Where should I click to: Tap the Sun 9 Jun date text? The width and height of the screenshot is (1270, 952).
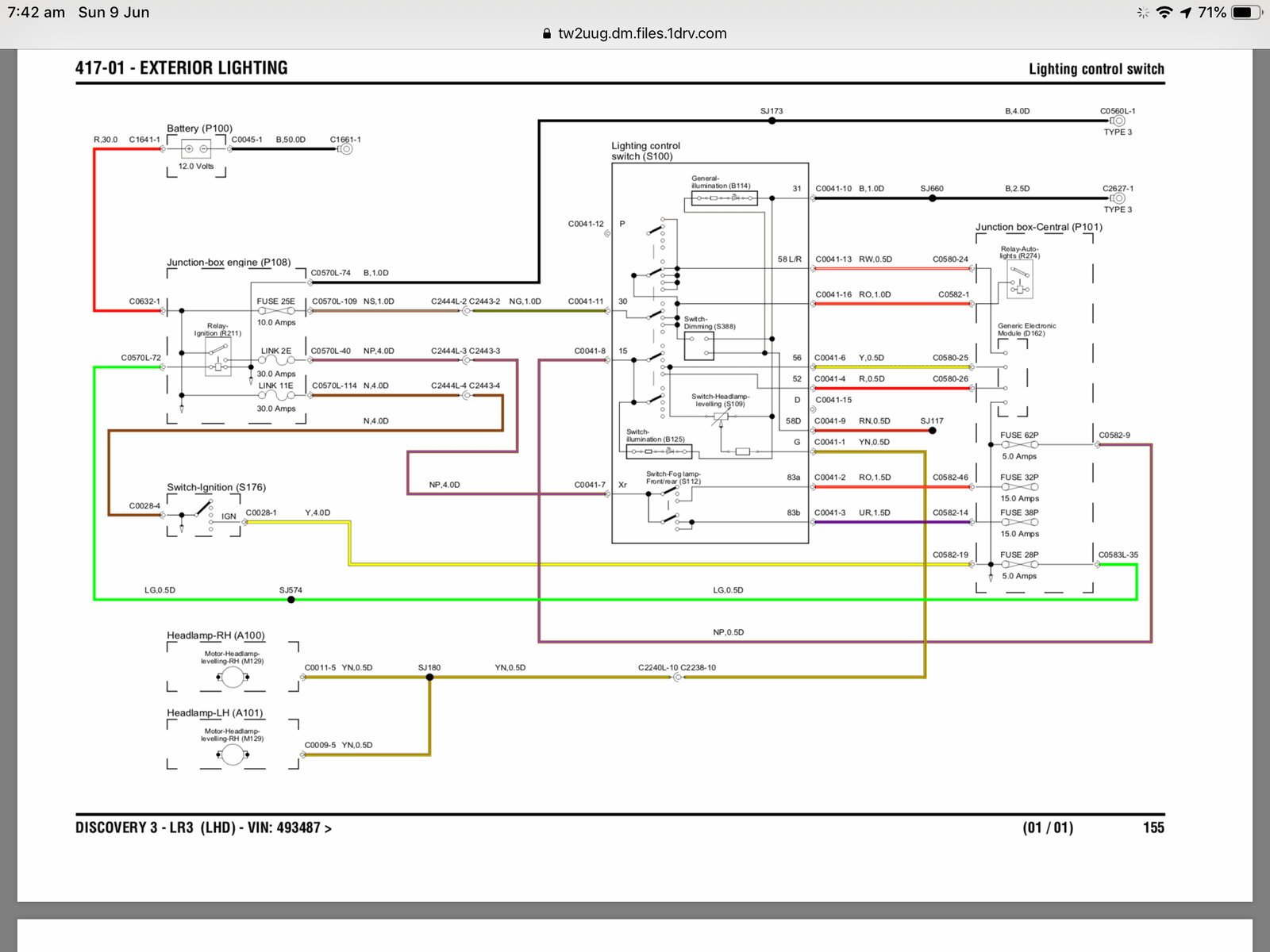tap(114, 12)
